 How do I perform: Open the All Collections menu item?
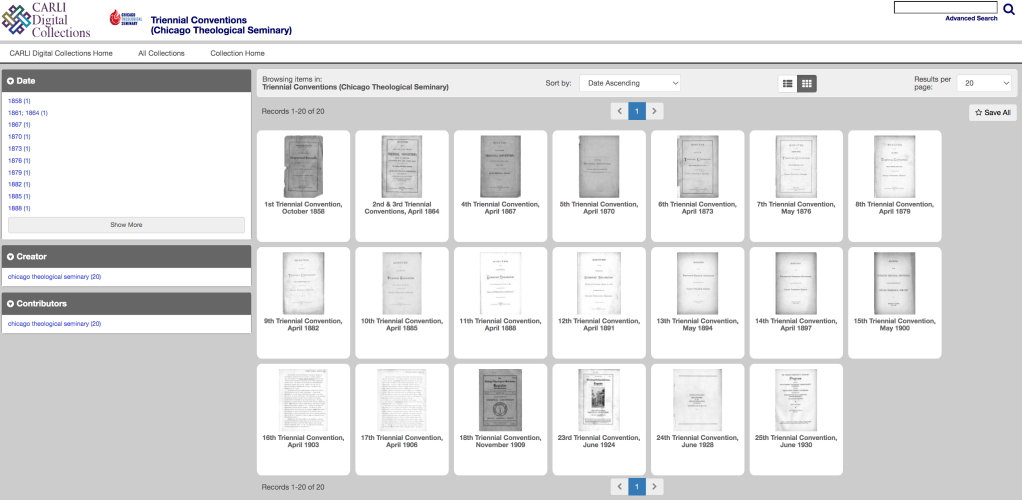pos(161,53)
